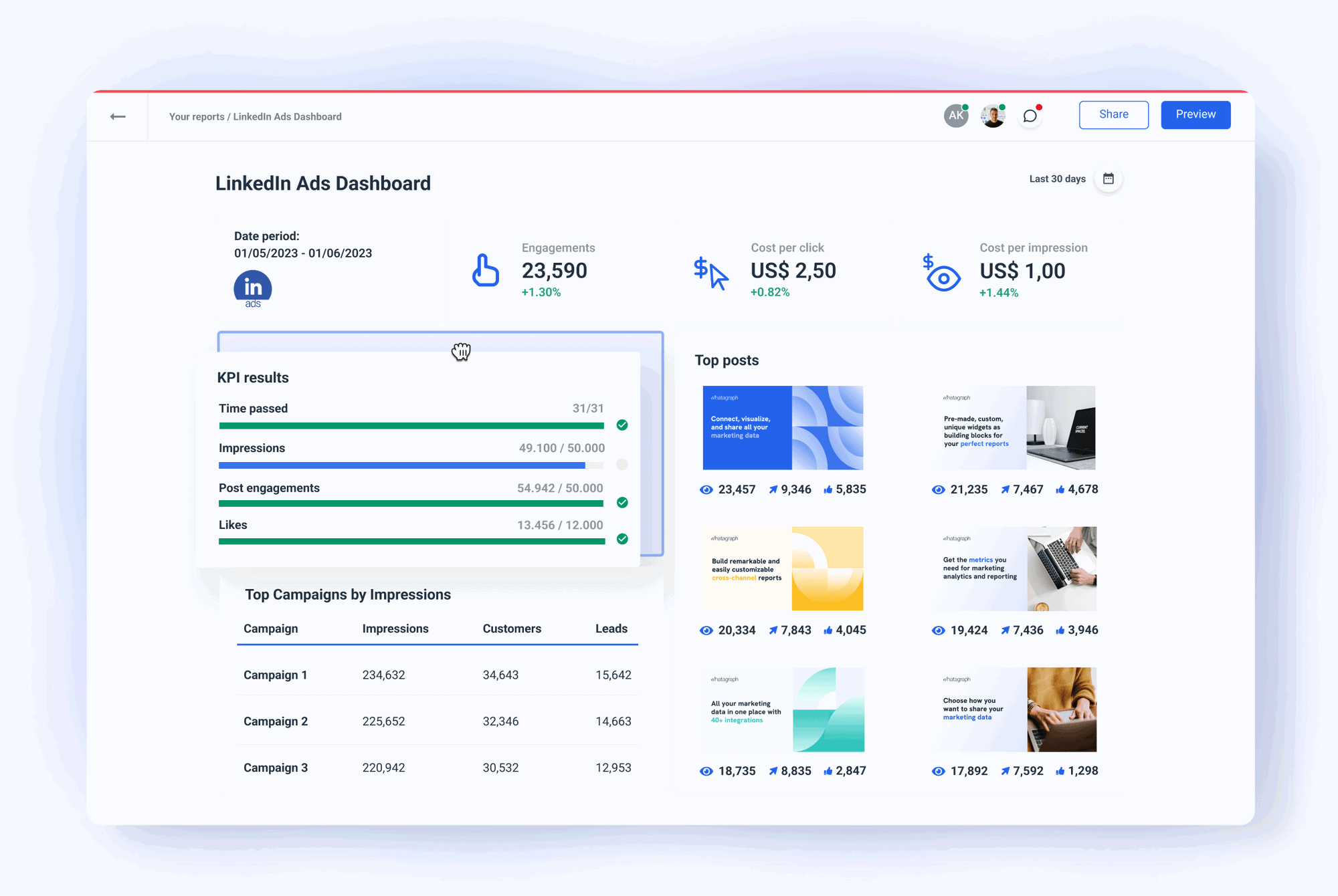The height and width of the screenshot is (896, 1338).
Task: Click the AK account avatar
Action: [x=955, y=115]
